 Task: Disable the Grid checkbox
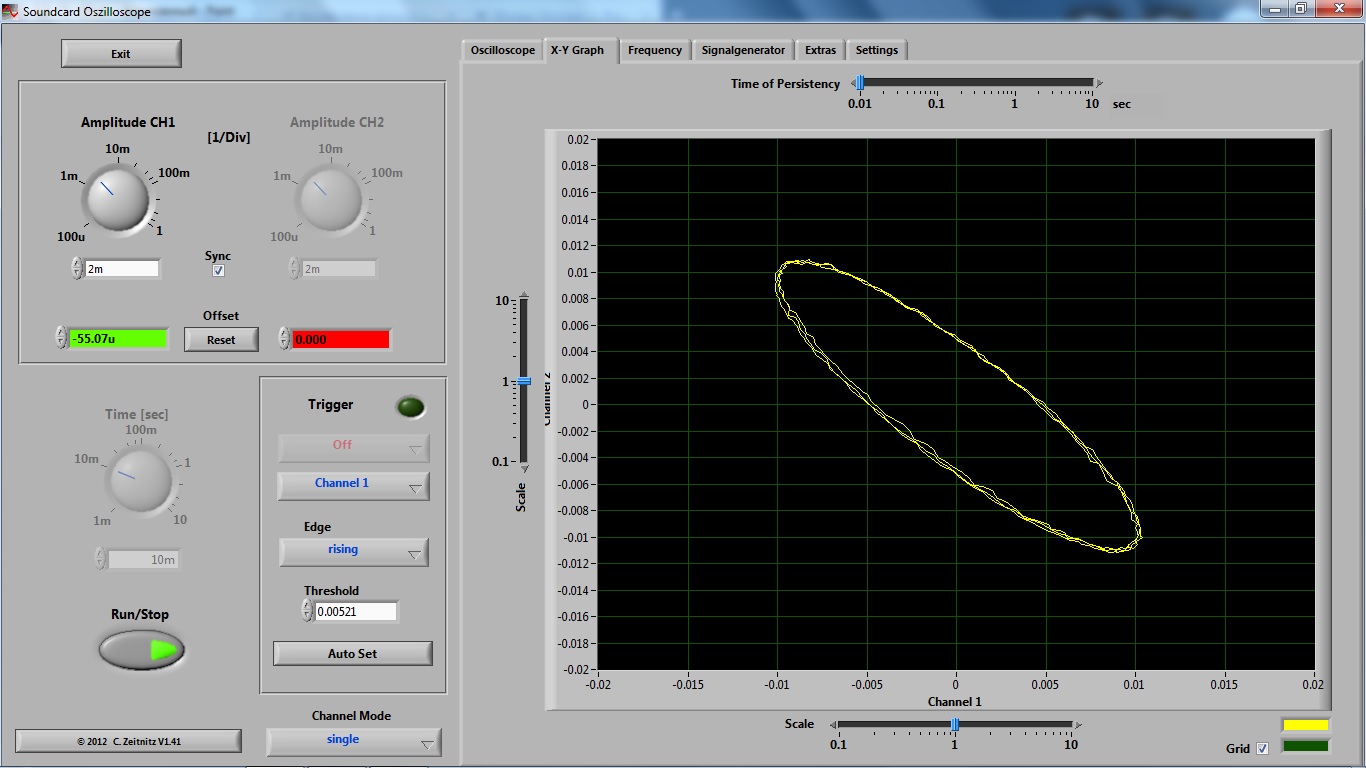pos(1262,748)
